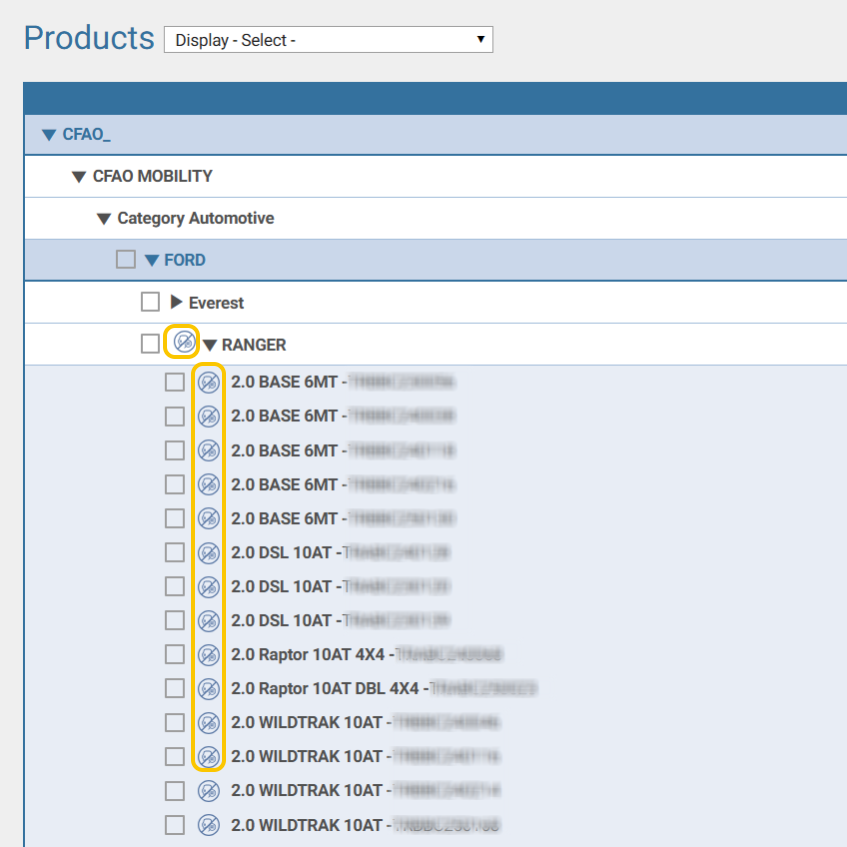Check the first 2.0 BASE 6MT checkbox
Viewport: 847px width, 847px height.
pos(174,382)
